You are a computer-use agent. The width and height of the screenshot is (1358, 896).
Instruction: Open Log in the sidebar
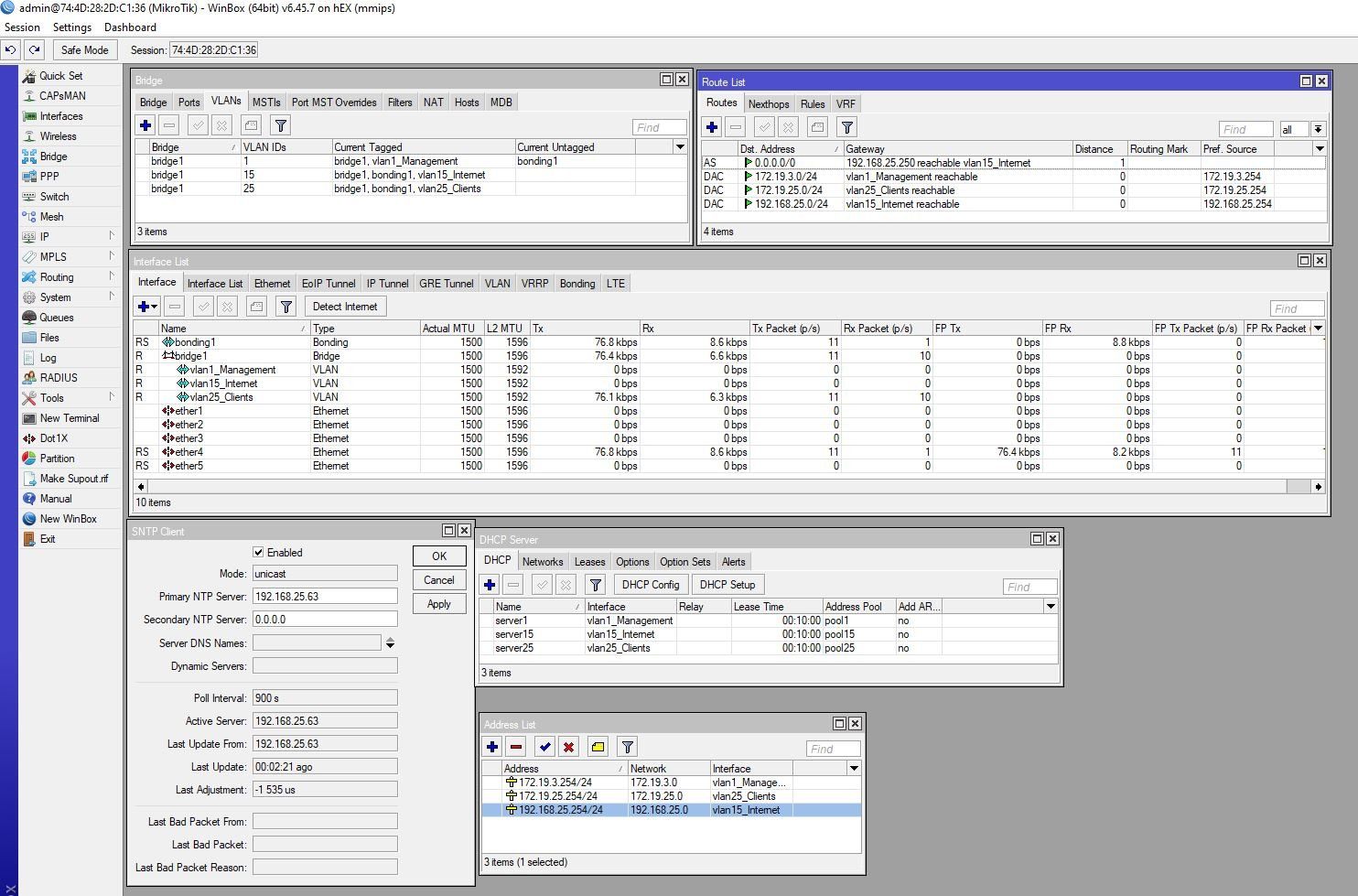[48, 358]
